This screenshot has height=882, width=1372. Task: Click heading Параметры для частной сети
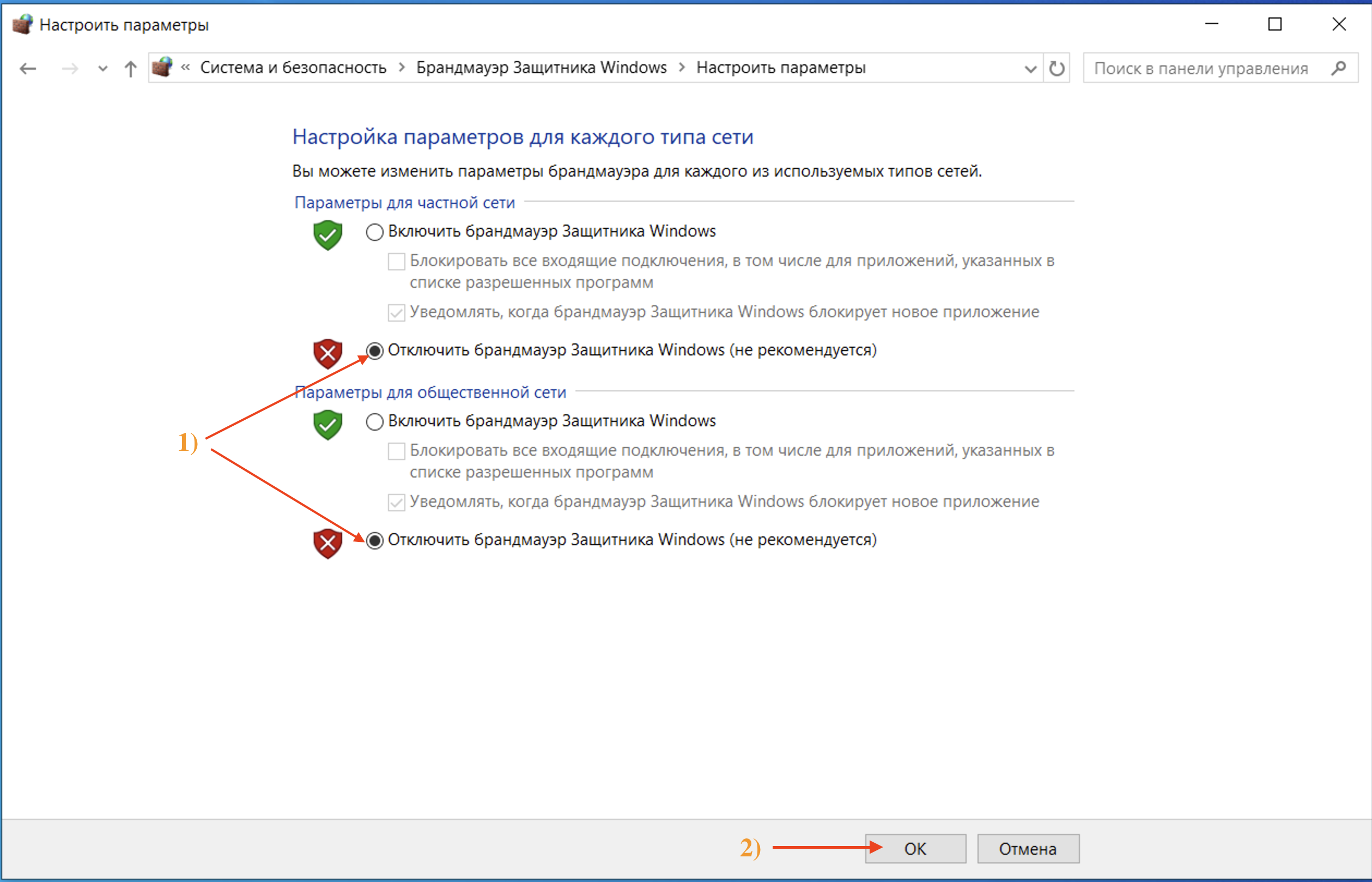[x=405, y=202]
